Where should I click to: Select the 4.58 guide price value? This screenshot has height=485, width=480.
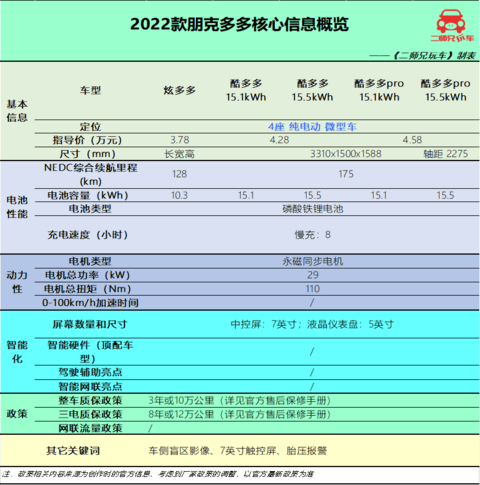coord(412,140)
